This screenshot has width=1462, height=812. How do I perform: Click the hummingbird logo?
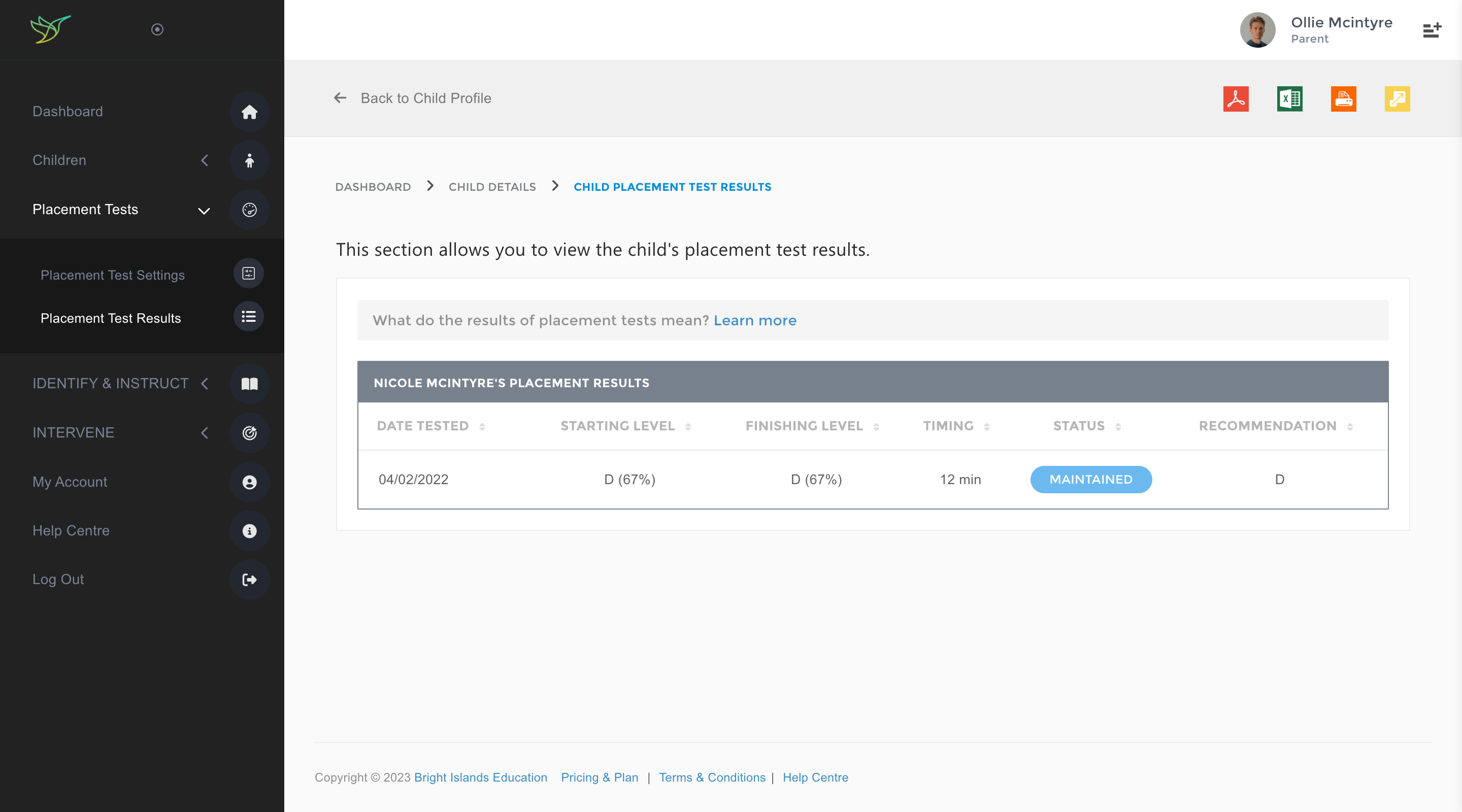pyautogui.click(x=51, y=29)
